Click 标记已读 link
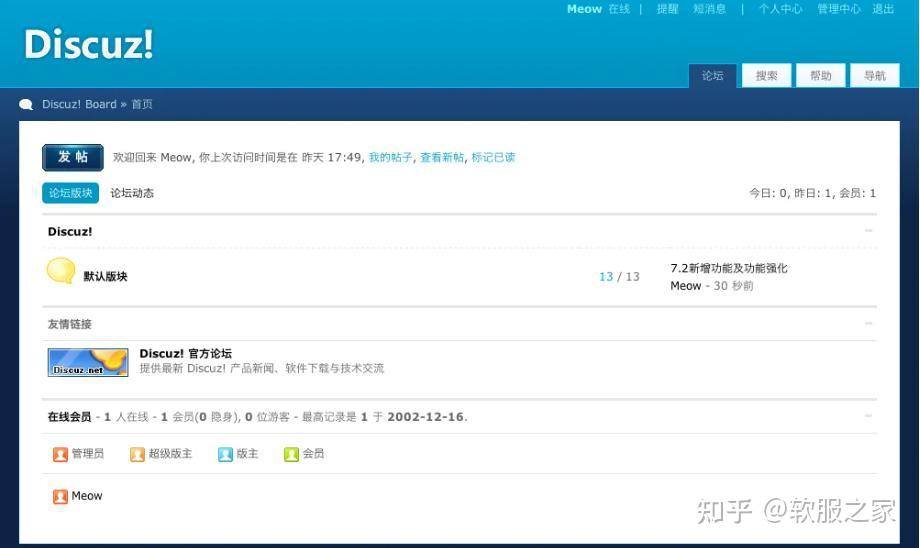 click(493, 157)
